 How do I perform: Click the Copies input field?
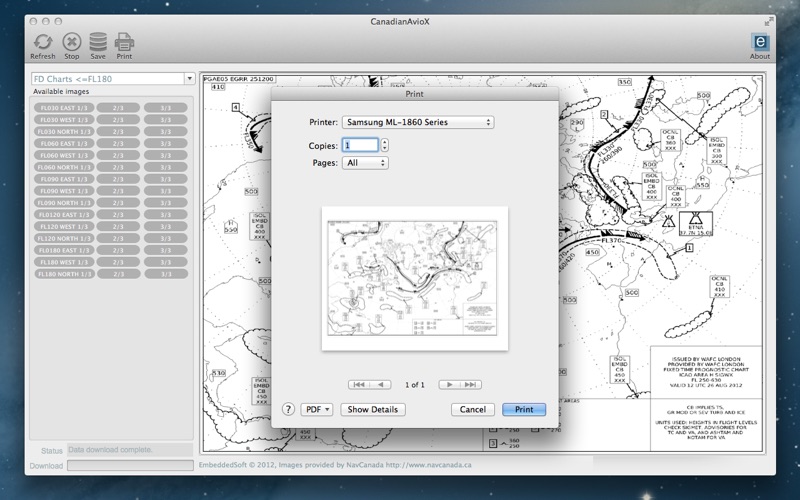coord(360,145)
